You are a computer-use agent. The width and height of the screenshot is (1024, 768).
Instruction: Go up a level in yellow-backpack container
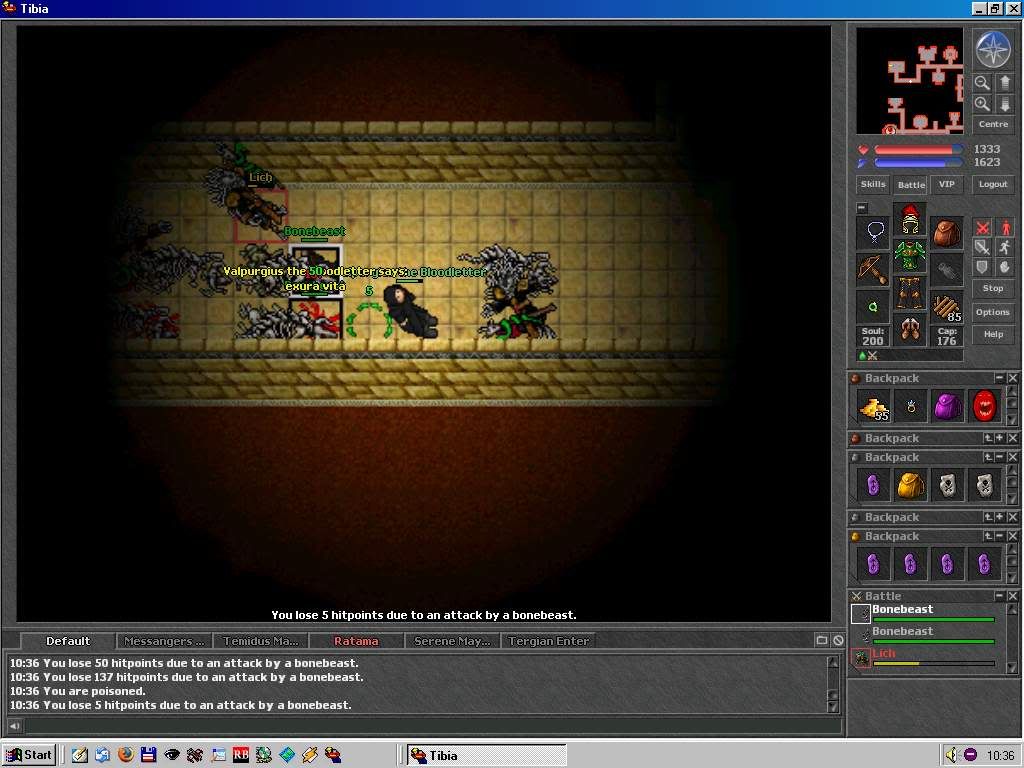[988, 457]
